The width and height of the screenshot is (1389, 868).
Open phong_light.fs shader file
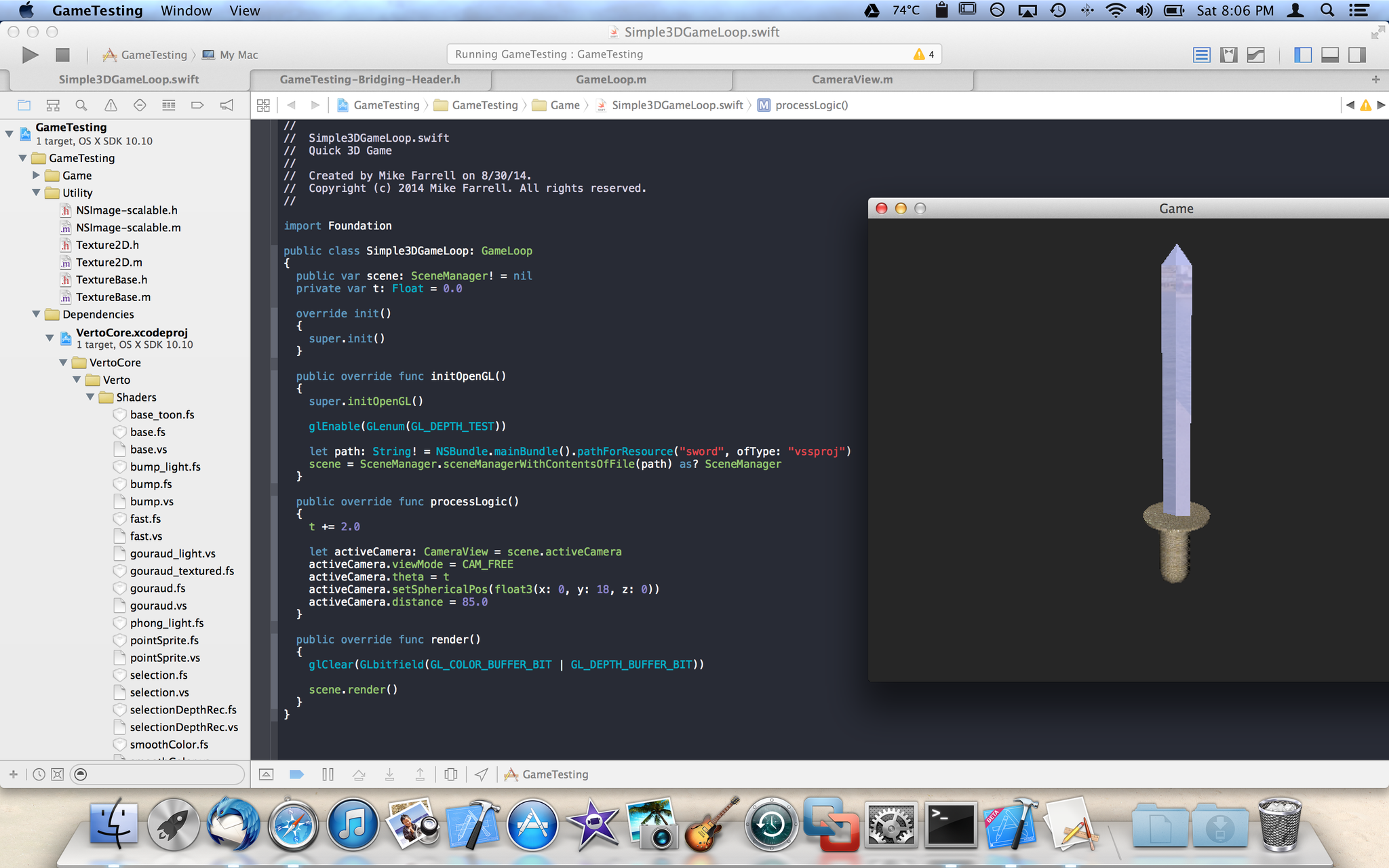tap(166, 623)
